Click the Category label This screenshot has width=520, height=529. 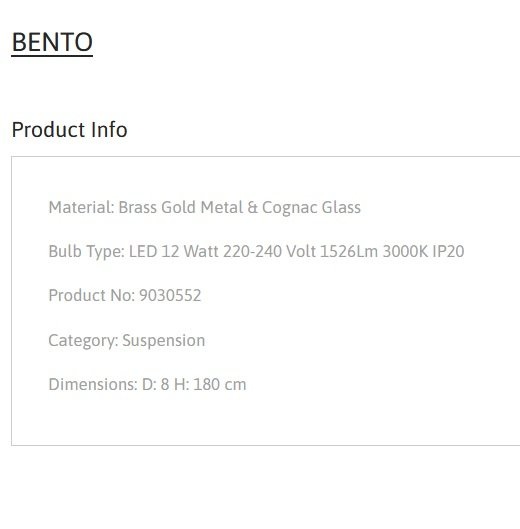(x=83, y=340)
